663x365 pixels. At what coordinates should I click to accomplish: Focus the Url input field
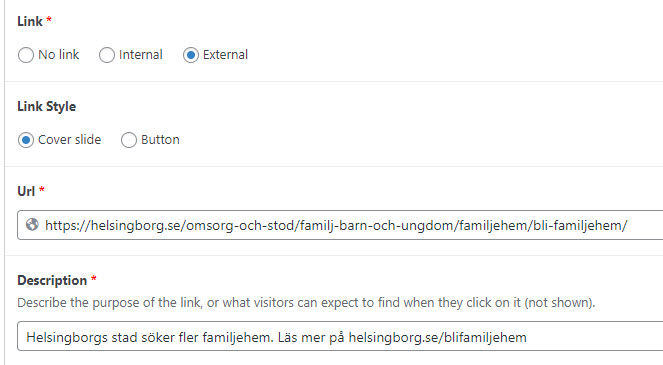pyautogui.click(x=340, y=225)
